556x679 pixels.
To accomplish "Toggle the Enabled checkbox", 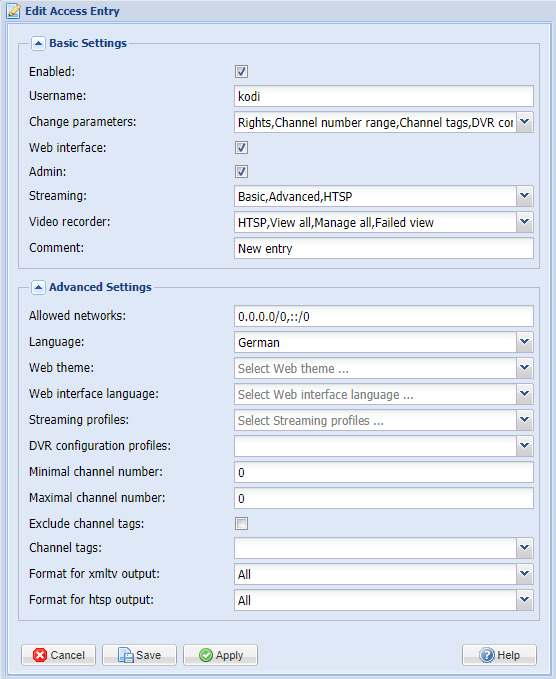I will pos(242,71).
